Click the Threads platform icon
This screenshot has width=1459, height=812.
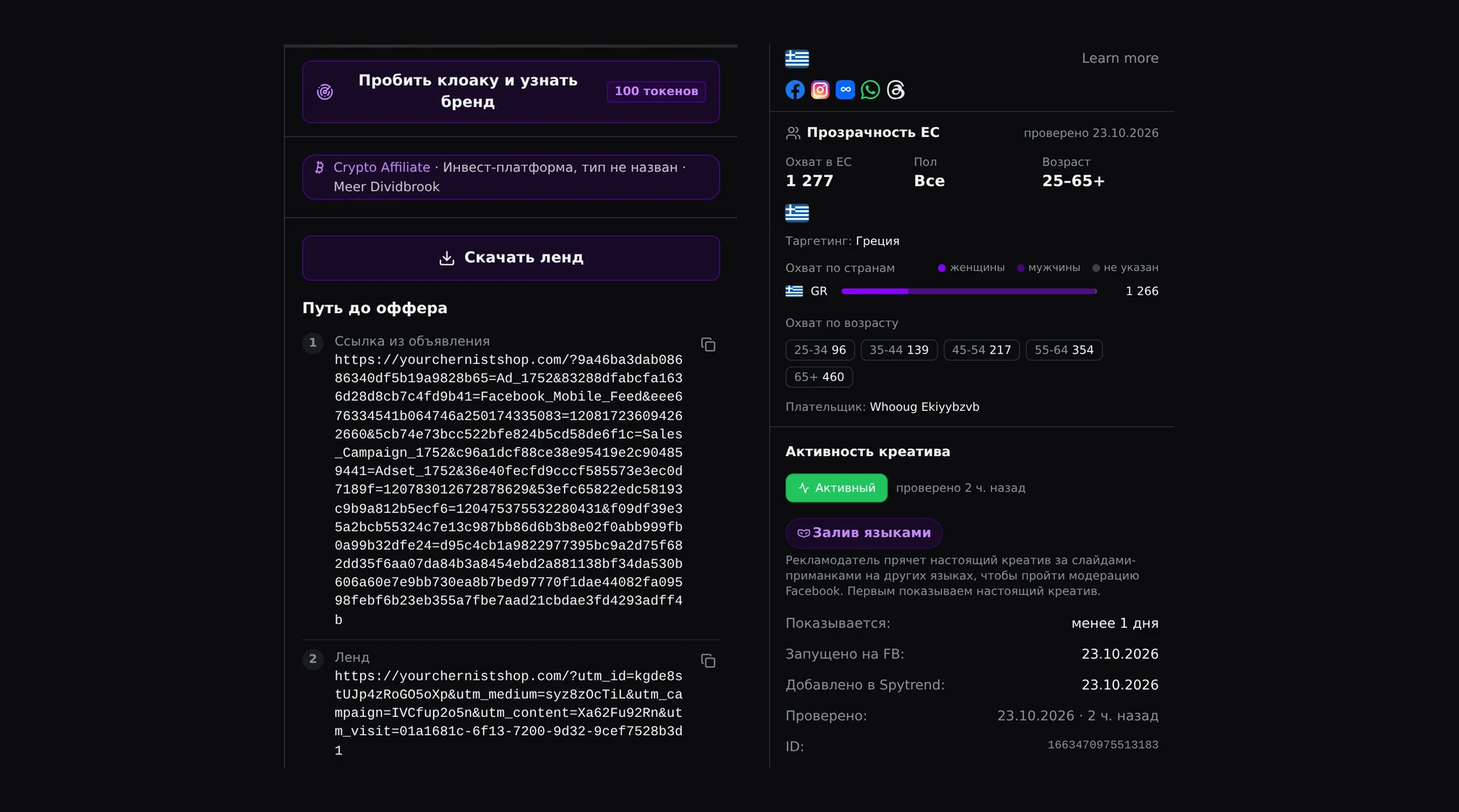[896, 90]
